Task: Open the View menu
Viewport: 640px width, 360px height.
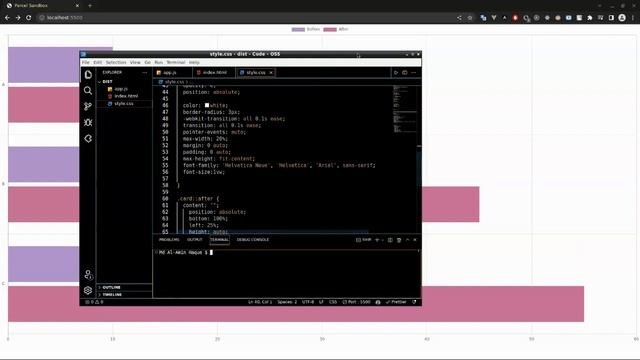Action: pos(135,62)
